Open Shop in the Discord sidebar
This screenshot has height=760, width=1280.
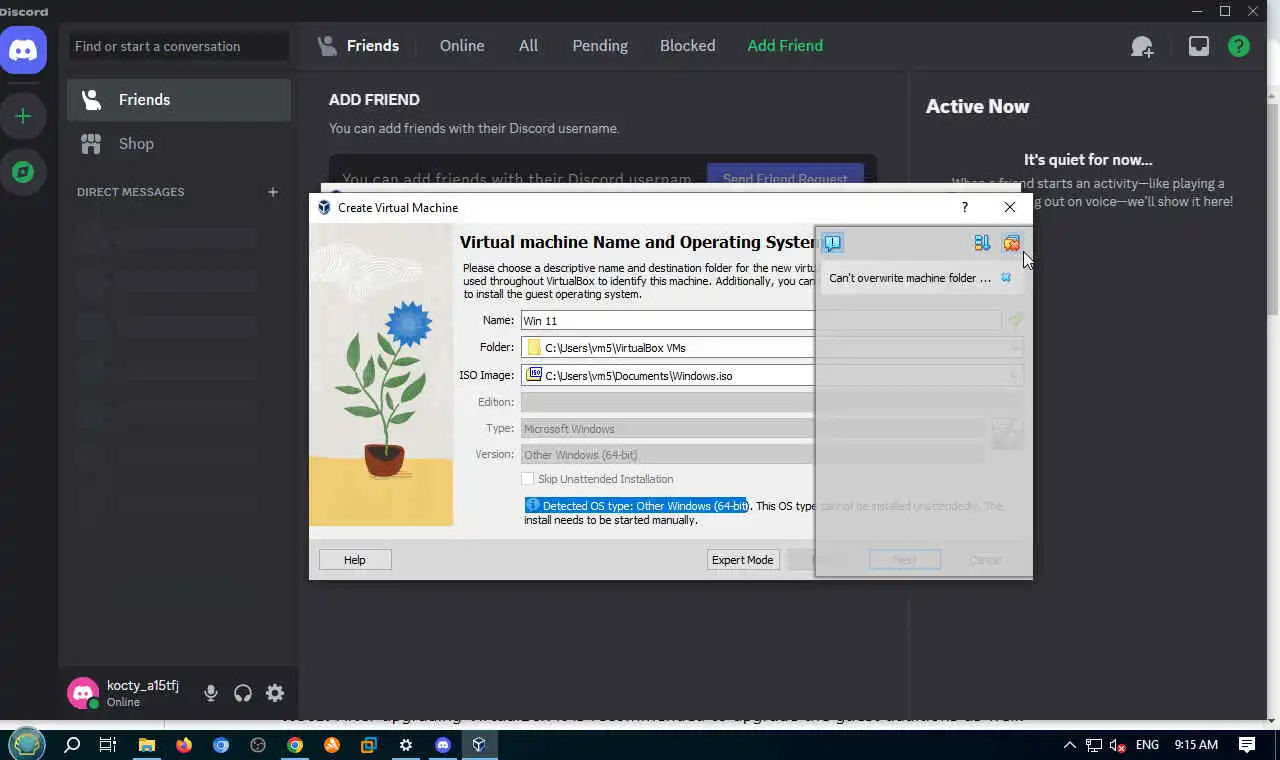(179, 144)
